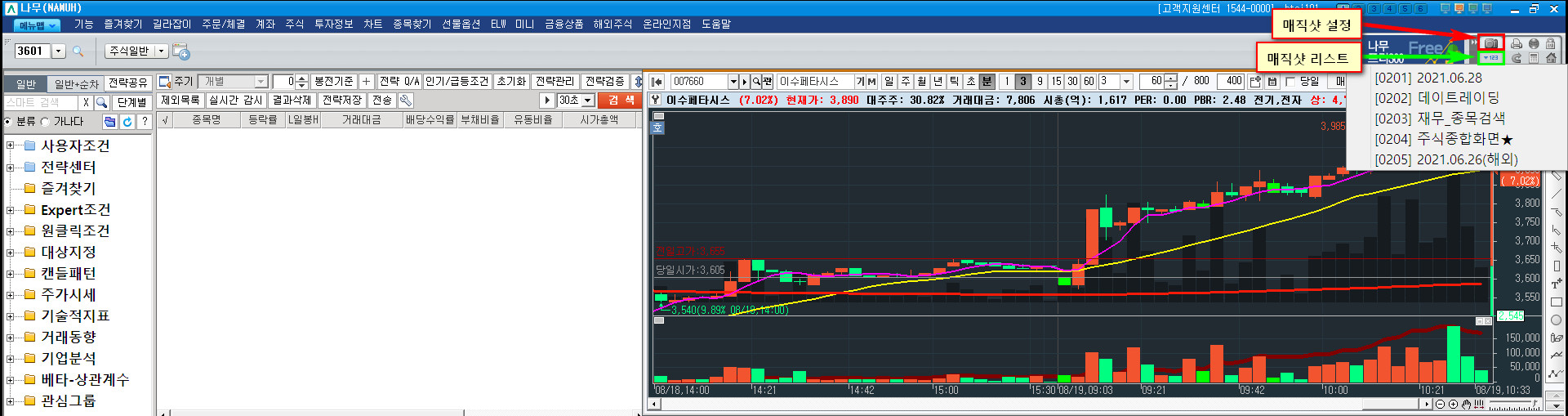Image resolution: width=1568 pixels, height=416 pixels.
Task: Select the 분류 radio button
Action: click(x=7, y=122)
